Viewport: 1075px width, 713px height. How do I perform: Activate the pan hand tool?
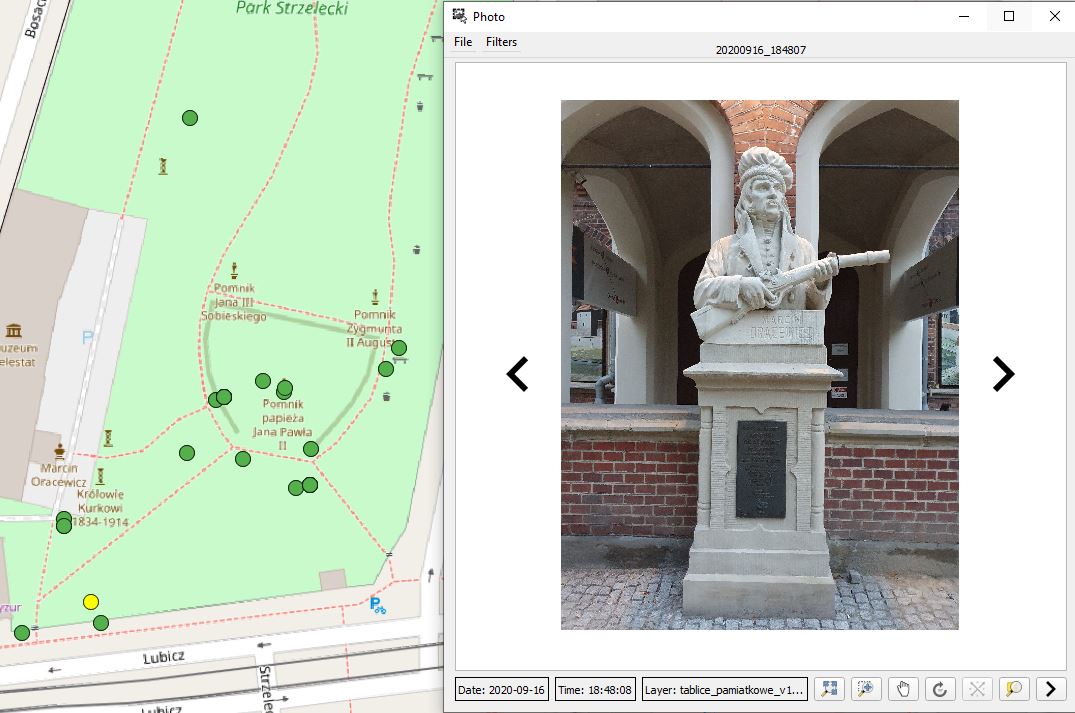click(903, 689)
